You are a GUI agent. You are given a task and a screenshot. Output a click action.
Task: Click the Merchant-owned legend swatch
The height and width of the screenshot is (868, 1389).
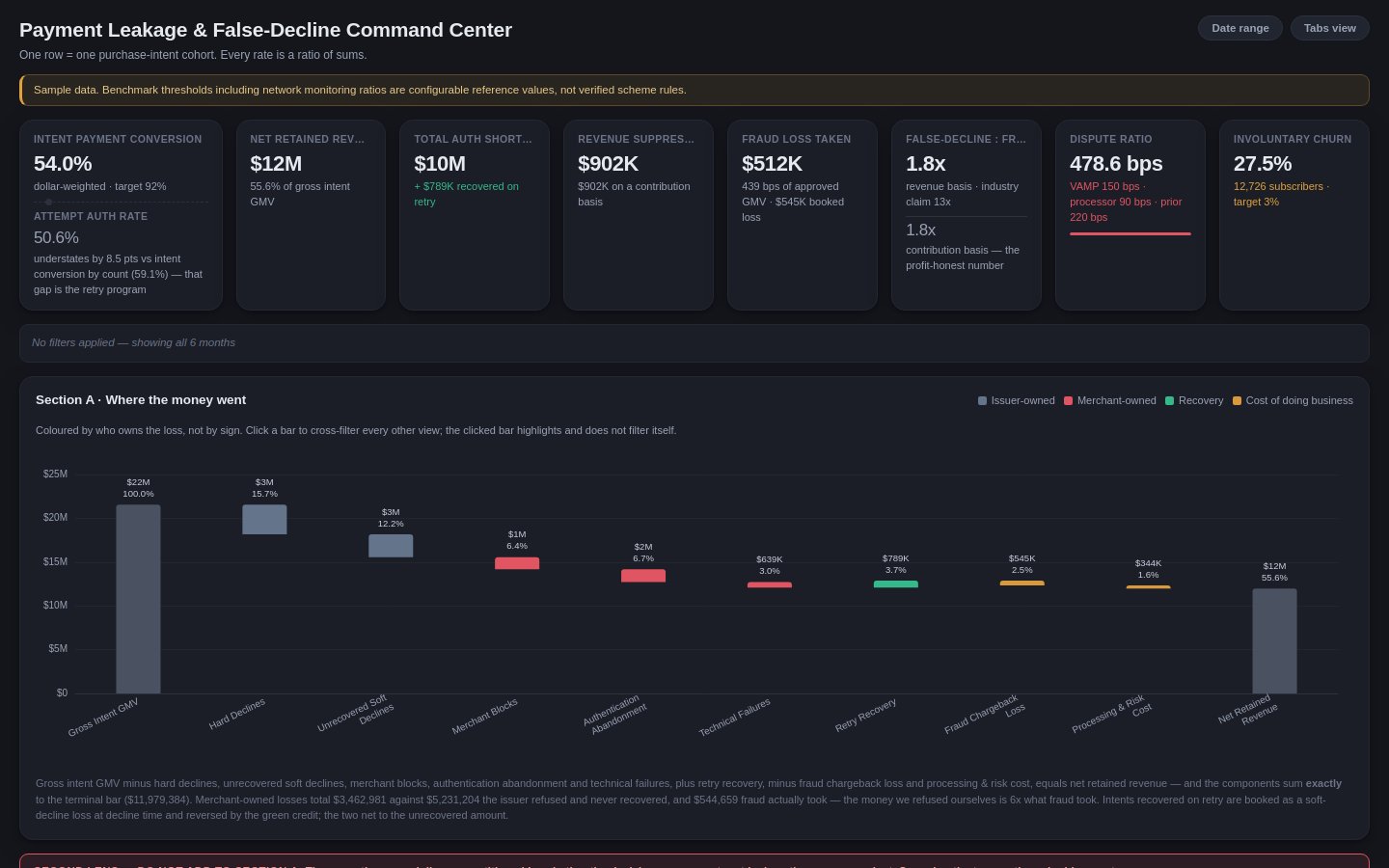pyautogui.click(x=1068, y=400)
